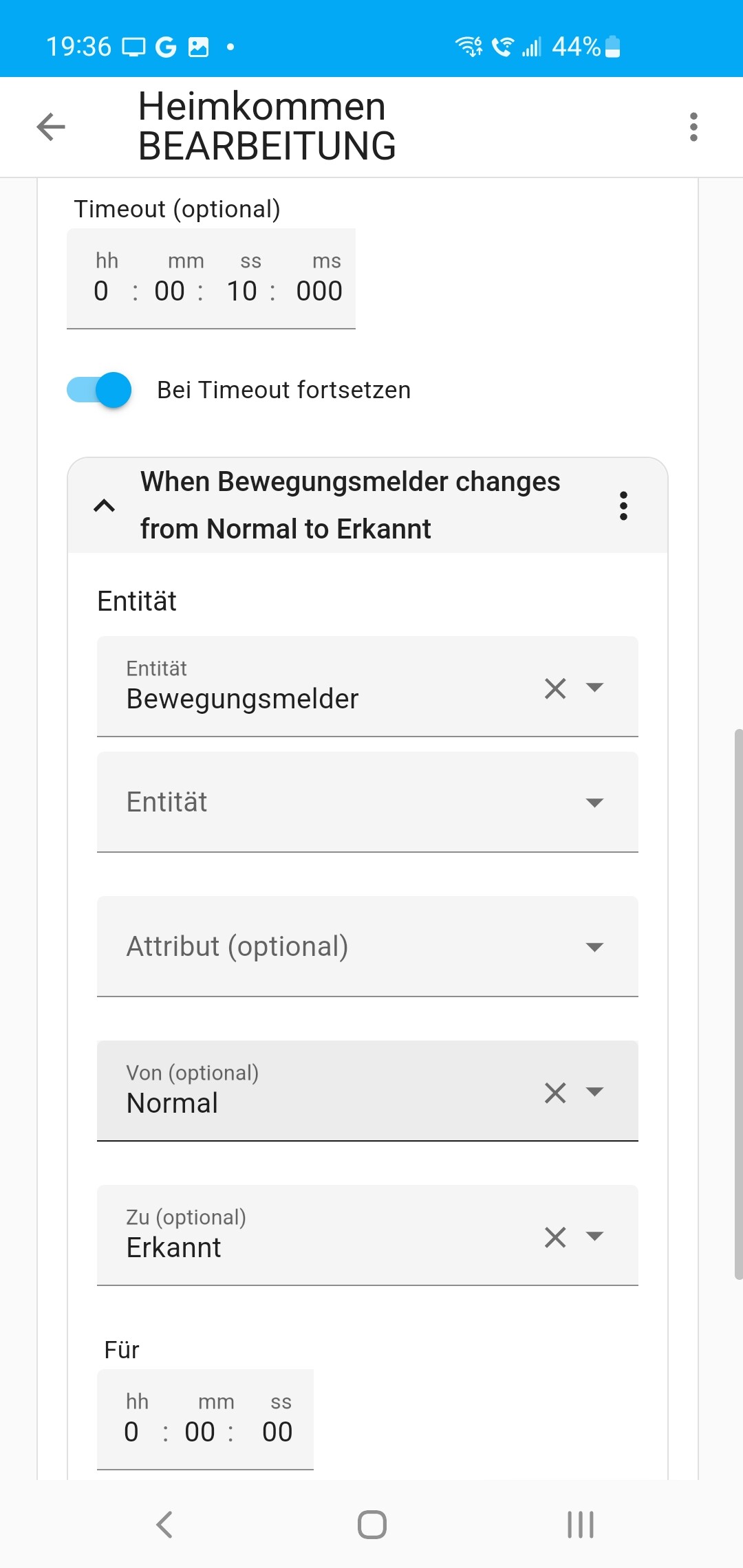Open the Bewegungsmelder trigger options menu

click(x=623, y=506)
